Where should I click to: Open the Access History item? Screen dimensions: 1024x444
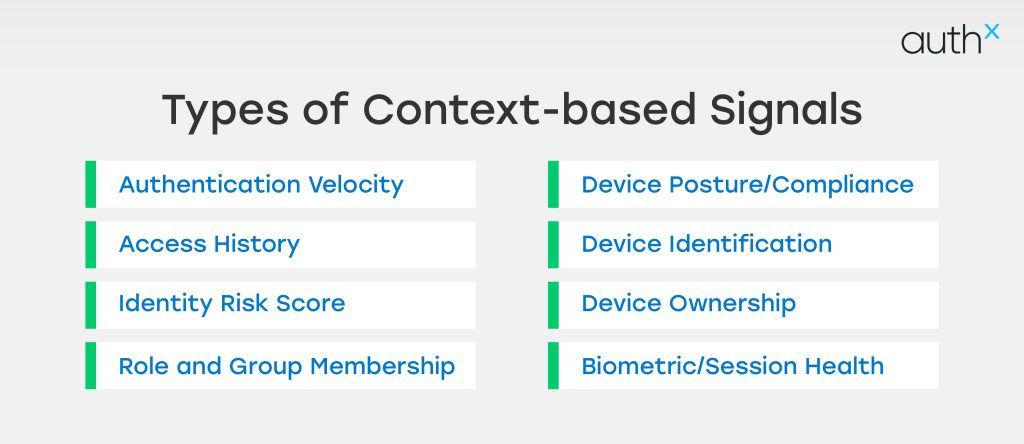coord(209,244)
